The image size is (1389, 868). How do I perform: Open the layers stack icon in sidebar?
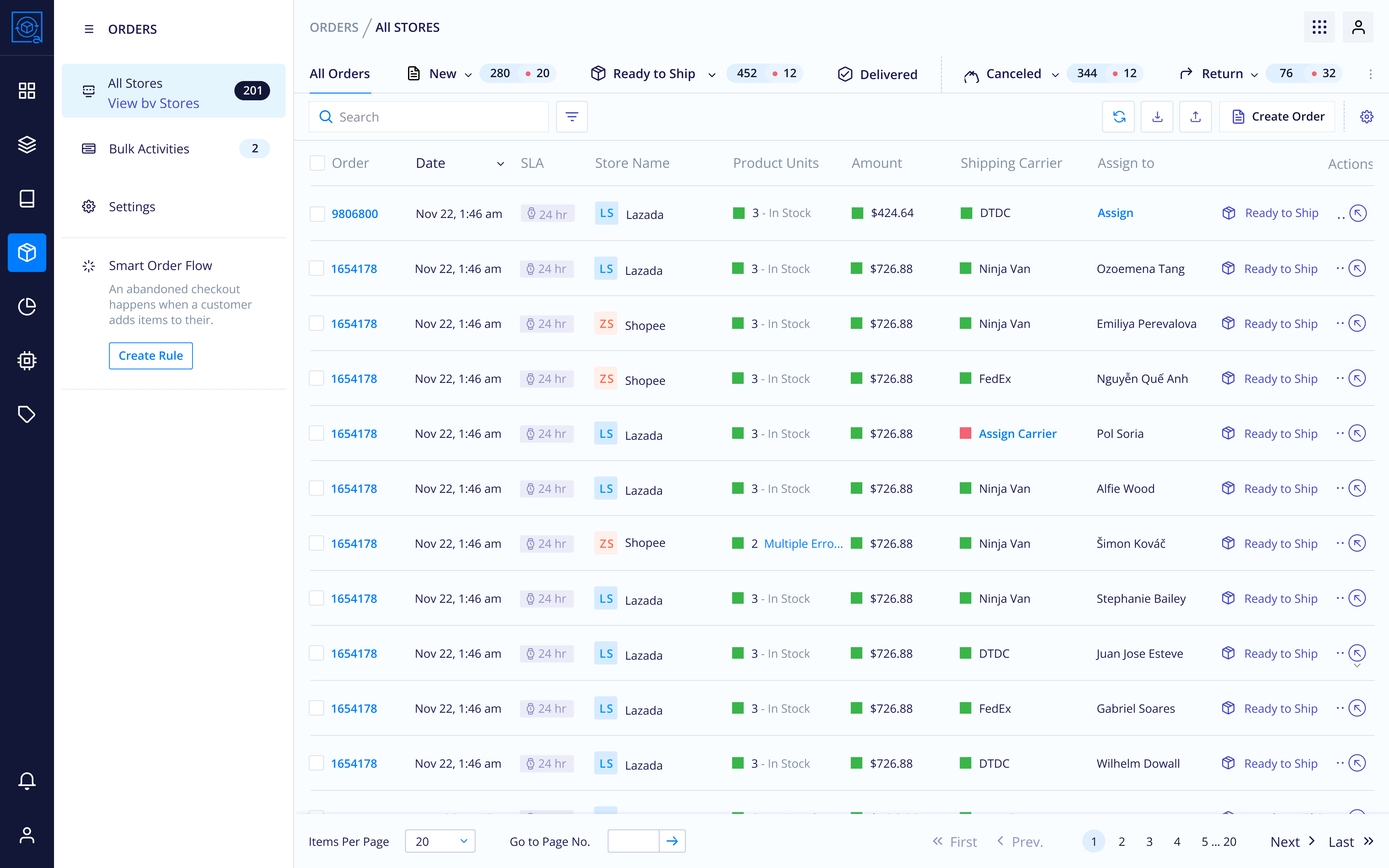tap(27, 144)
